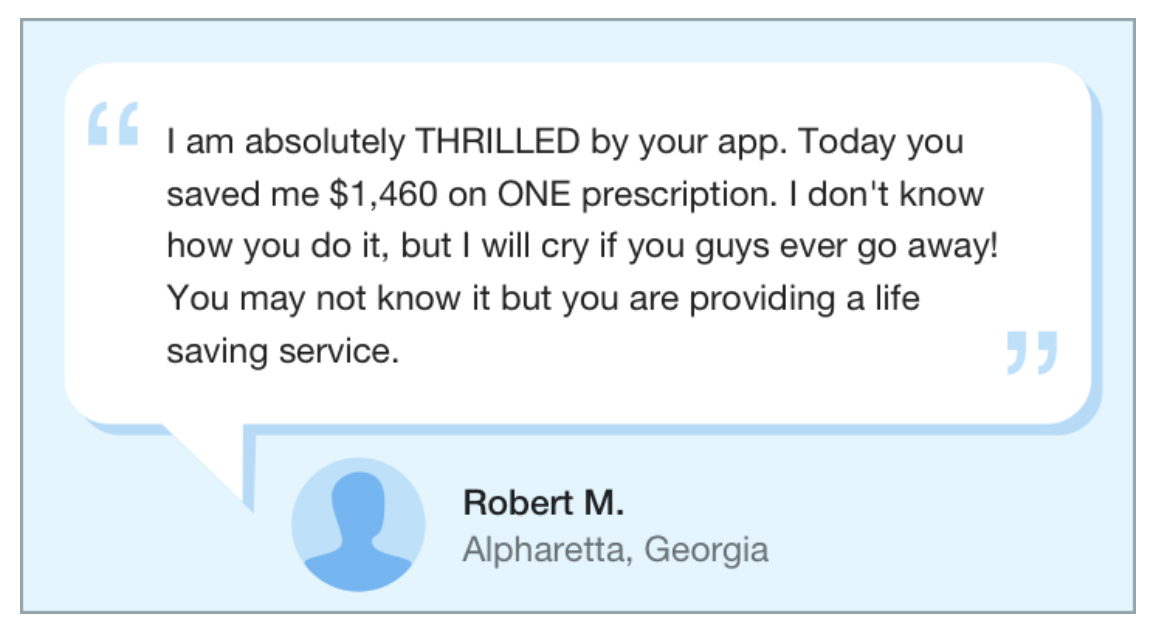
Task: Click the phrase 'I will cry'
Action: click(x=526, y=247)
